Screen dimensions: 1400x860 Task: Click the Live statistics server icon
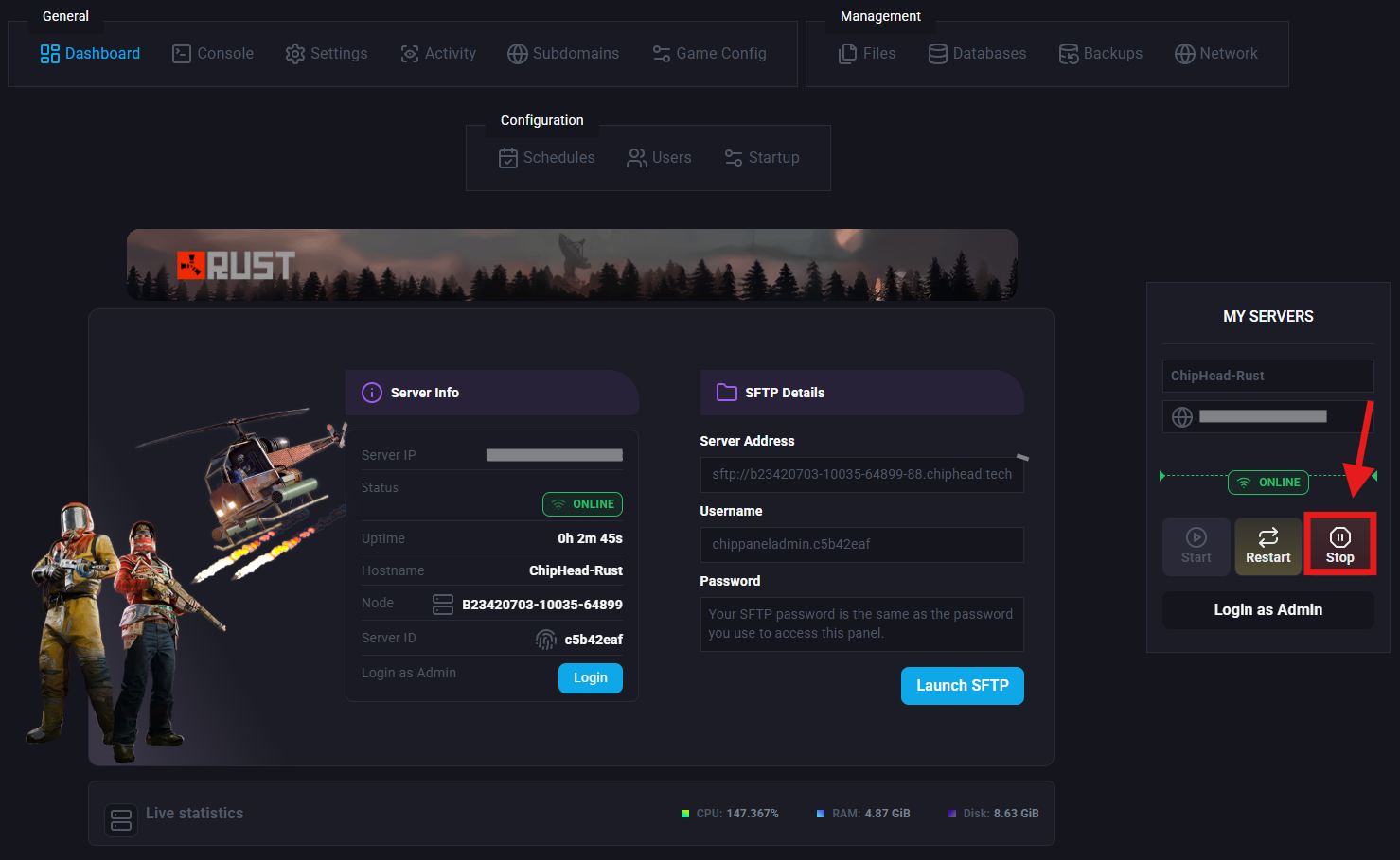(x=121, y=819)
